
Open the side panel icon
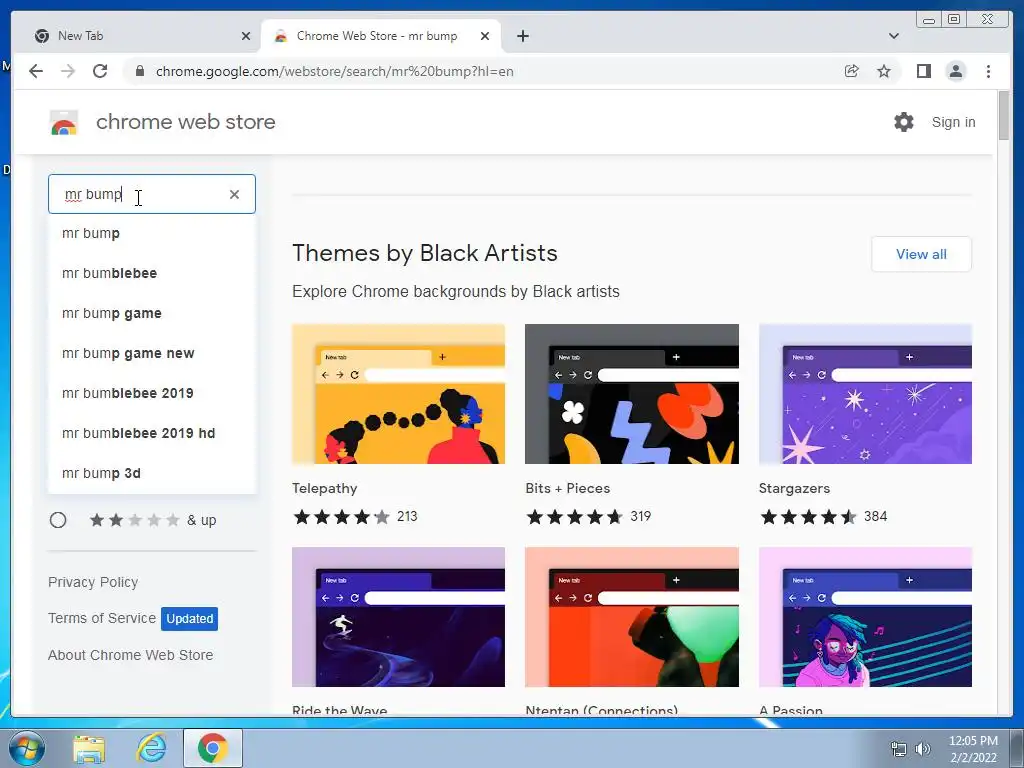pos(923,71)
